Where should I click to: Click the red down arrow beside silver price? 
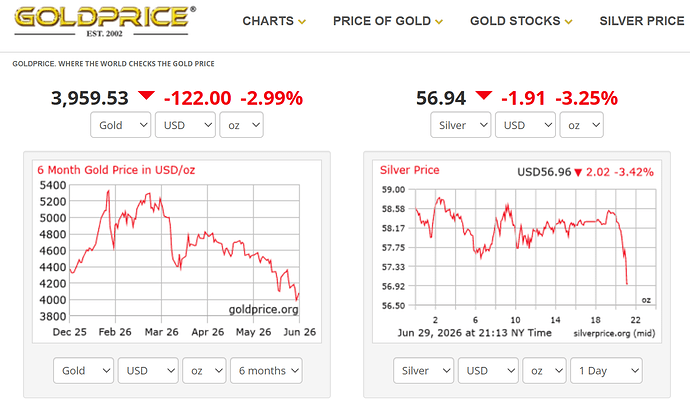[x=484, y=95]
